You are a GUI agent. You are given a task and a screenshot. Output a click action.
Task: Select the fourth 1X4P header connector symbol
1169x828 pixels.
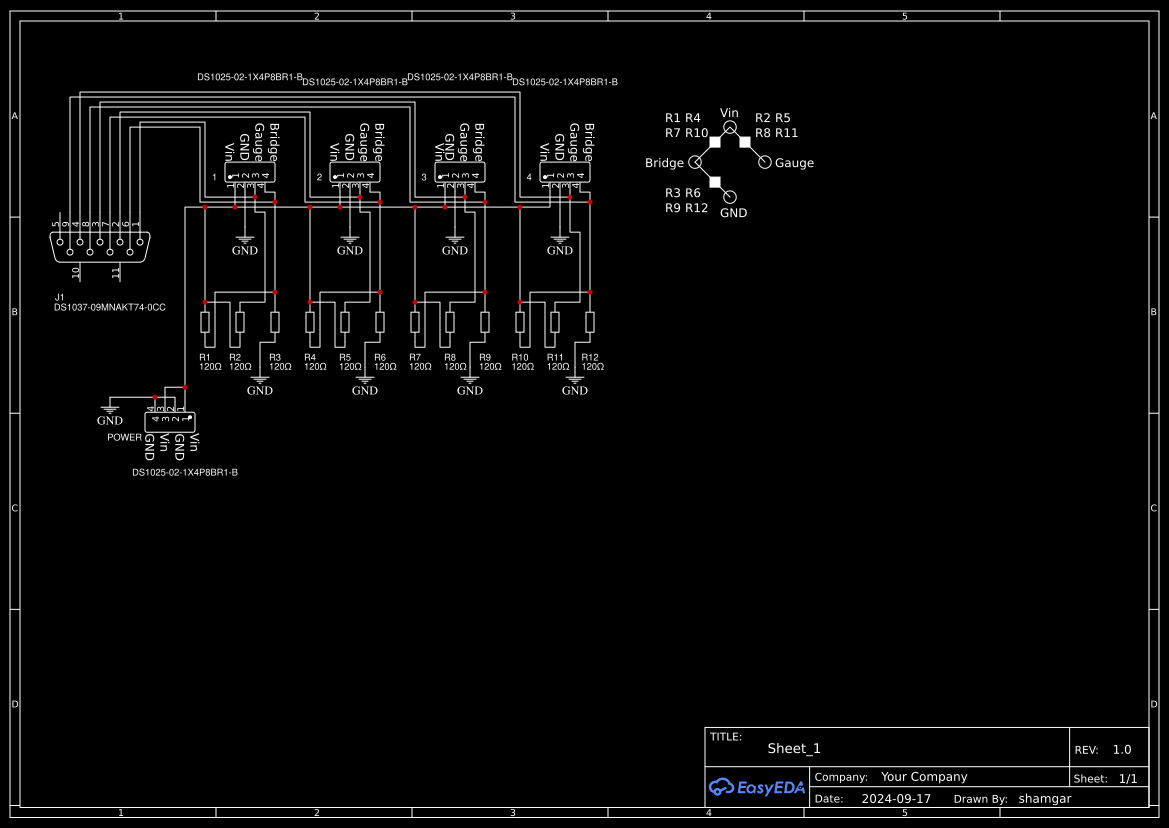tap(566, 170)
